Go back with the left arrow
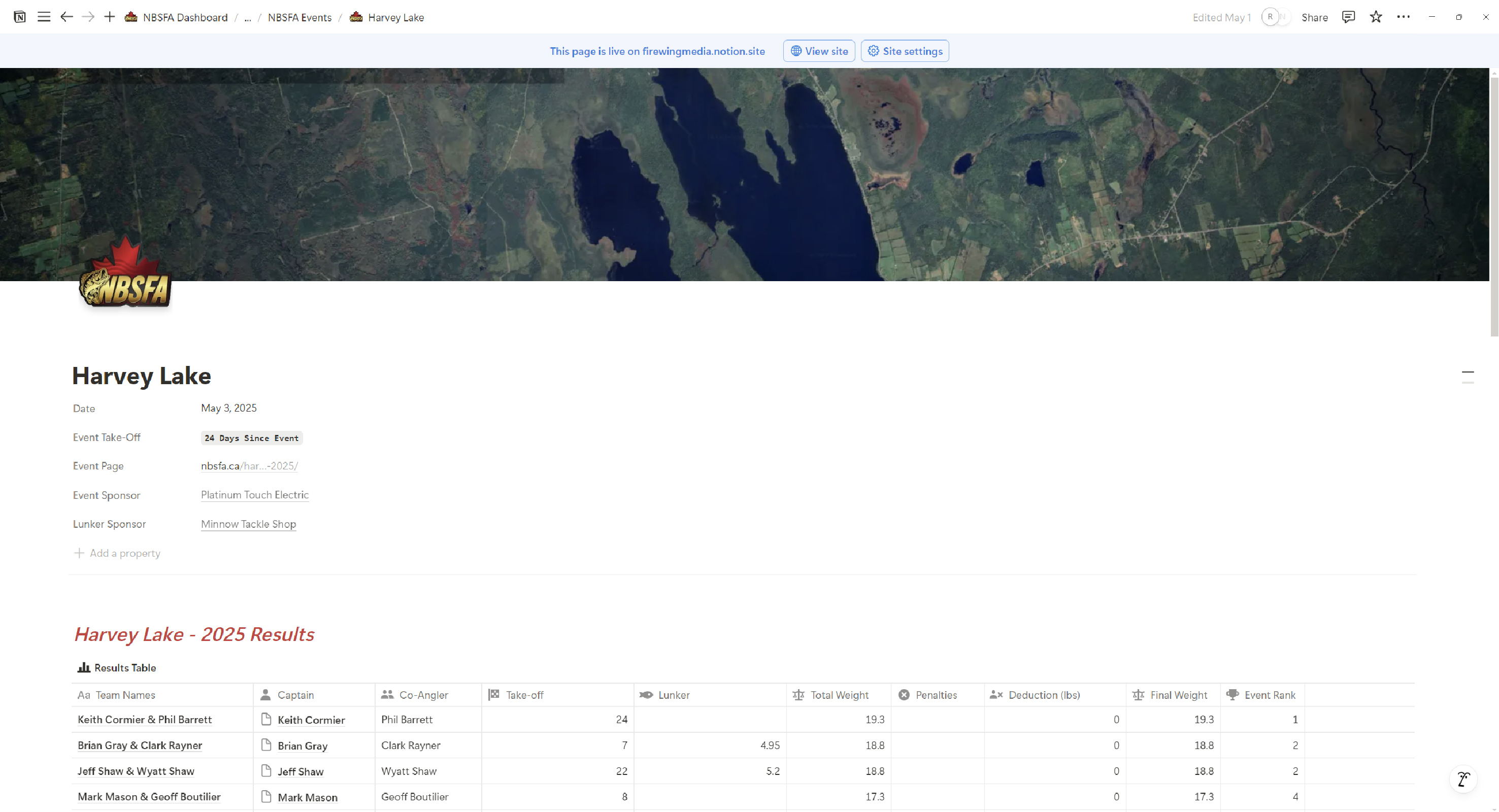The image size is (1499, 812). 66,17
